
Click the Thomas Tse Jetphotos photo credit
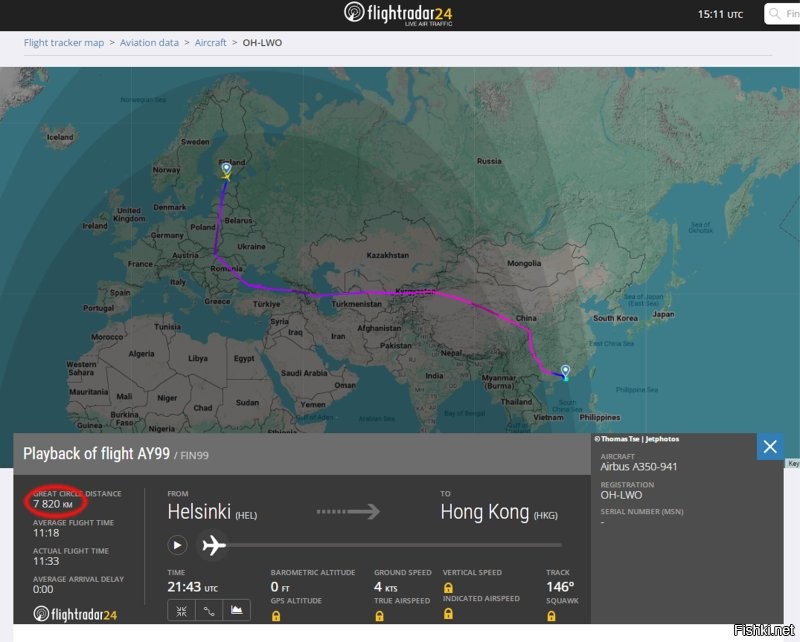tap(636, 439)
